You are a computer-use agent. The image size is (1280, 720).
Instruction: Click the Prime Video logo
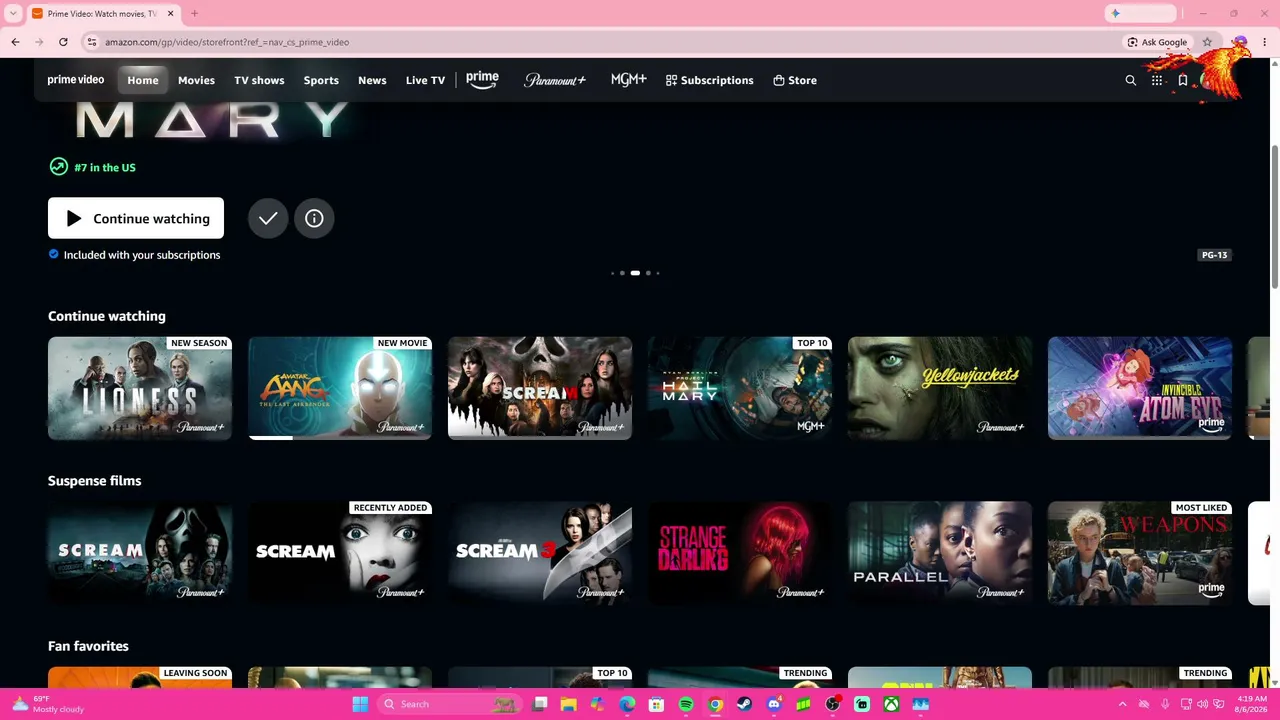(76, 80)
